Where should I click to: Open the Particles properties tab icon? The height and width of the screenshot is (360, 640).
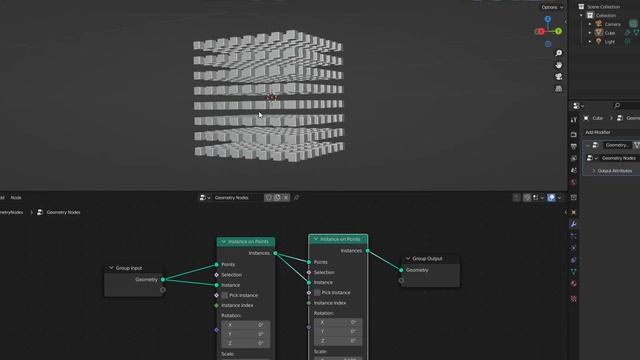coord(573,236)
